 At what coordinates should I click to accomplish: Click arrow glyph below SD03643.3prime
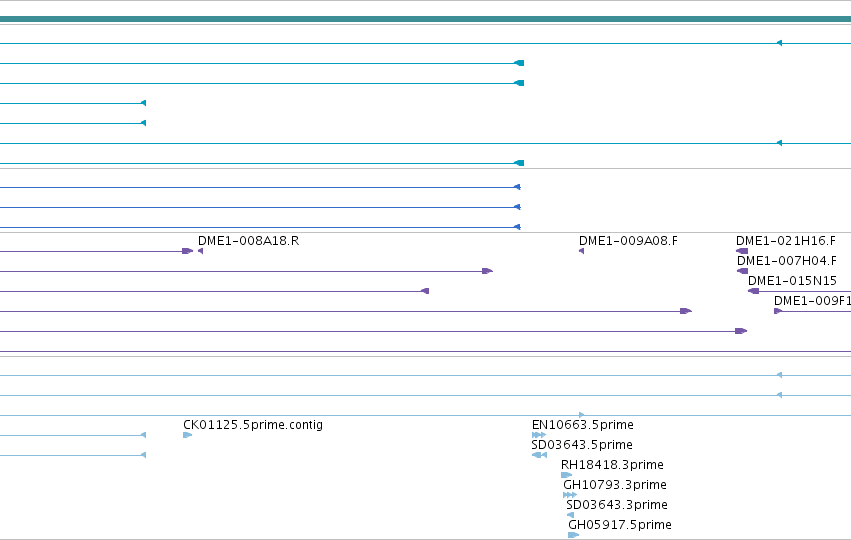point(570,515)
